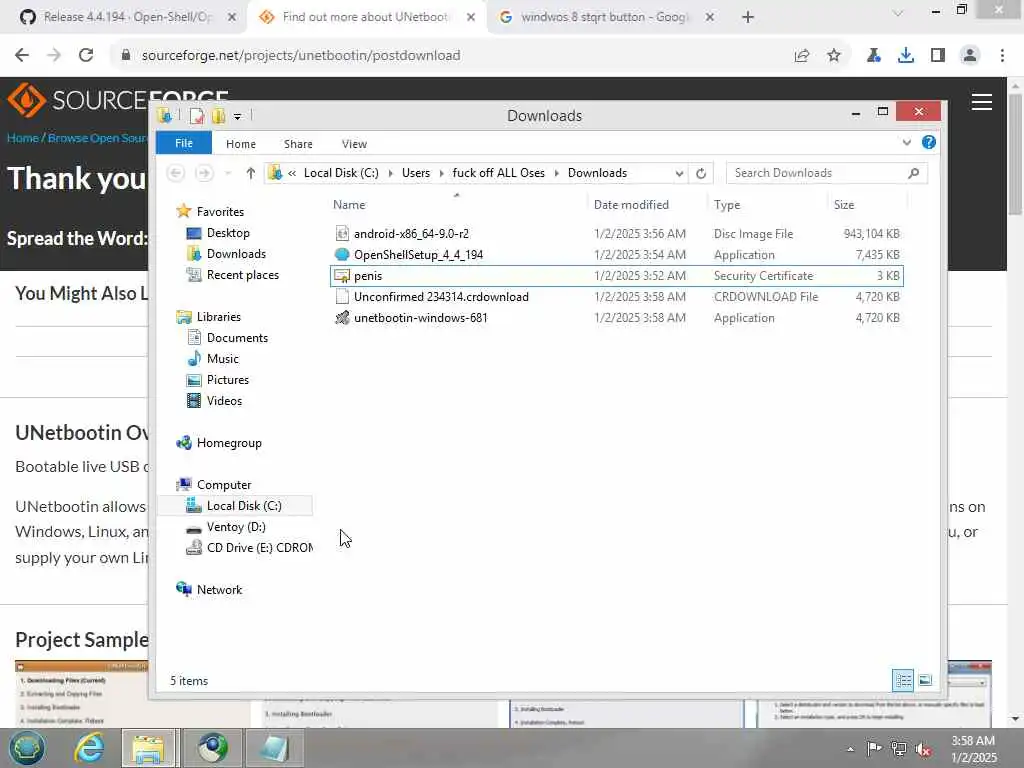
Task: Expand breadcrumb arrow after Users
Action: (441, 173)
